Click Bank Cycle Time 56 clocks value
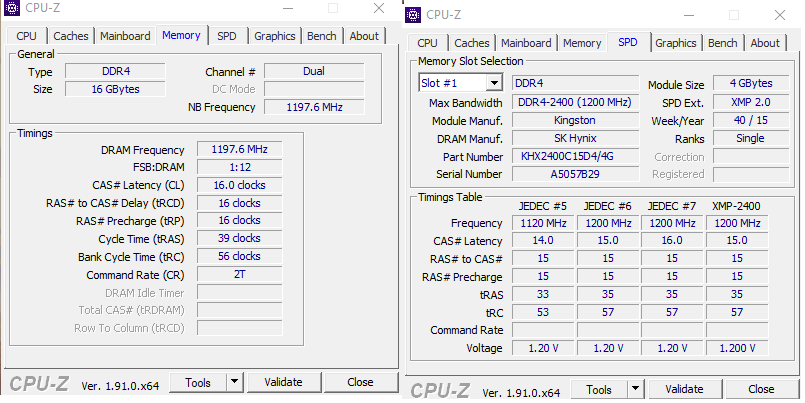The image size is (805, 403). pos(240,257)
